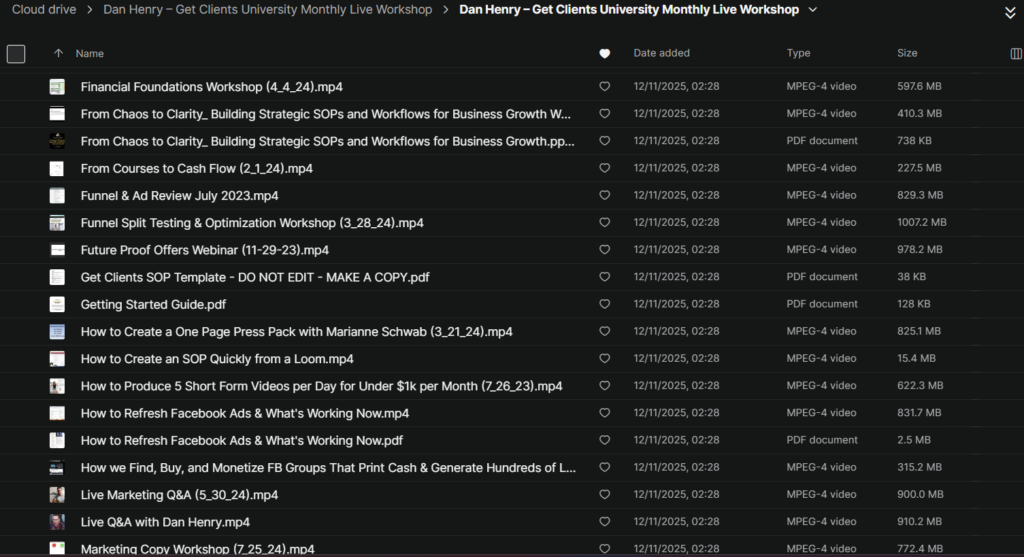This screenshot has width=1024, height=557.
Task: Click thumbnail of 5 Short Form Videos file
Action: click(x=57, y=385)
